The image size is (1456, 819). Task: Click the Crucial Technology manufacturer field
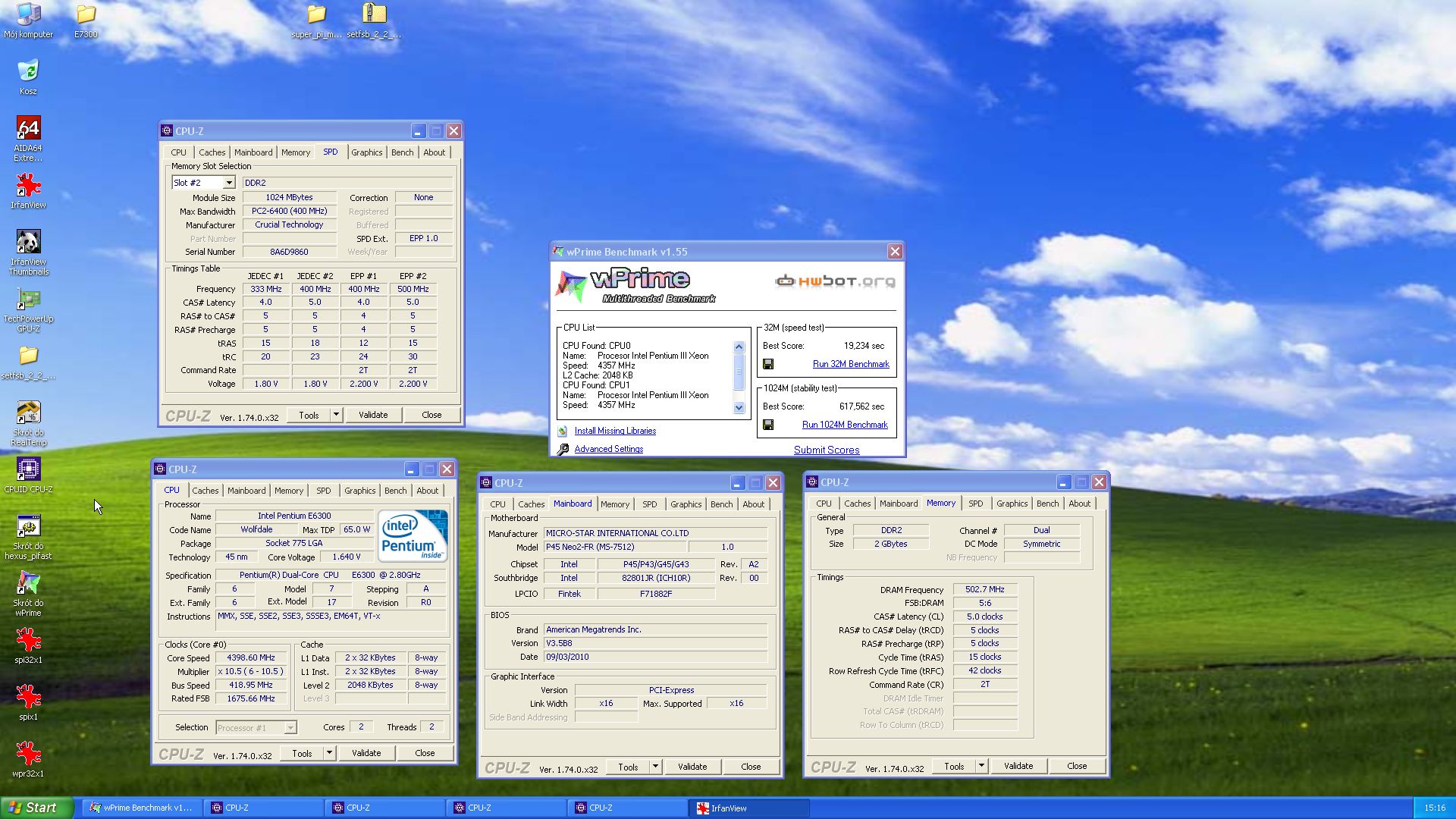click(289, 225)
